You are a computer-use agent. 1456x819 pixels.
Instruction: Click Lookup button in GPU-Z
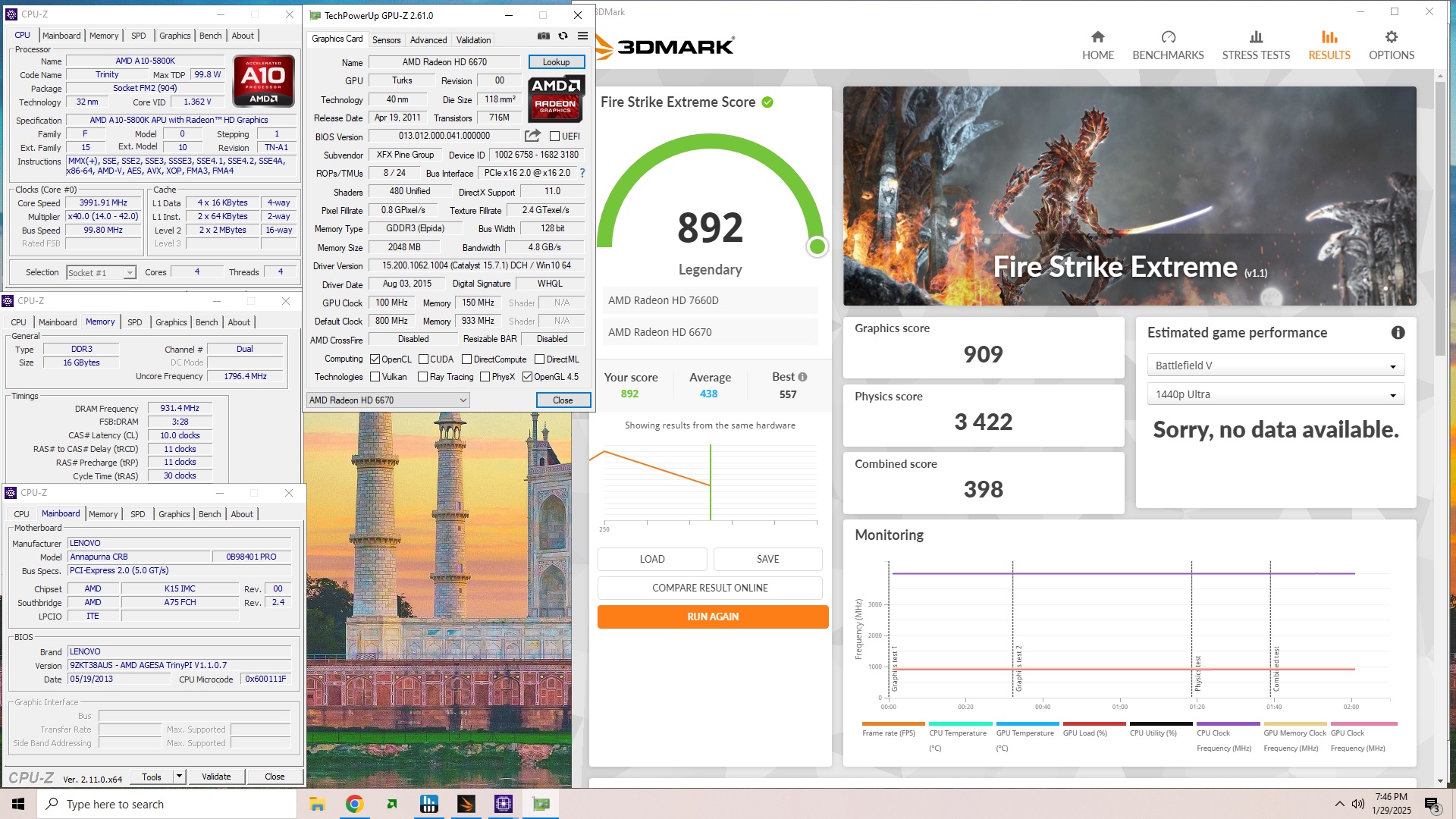(x=556, y=62)
